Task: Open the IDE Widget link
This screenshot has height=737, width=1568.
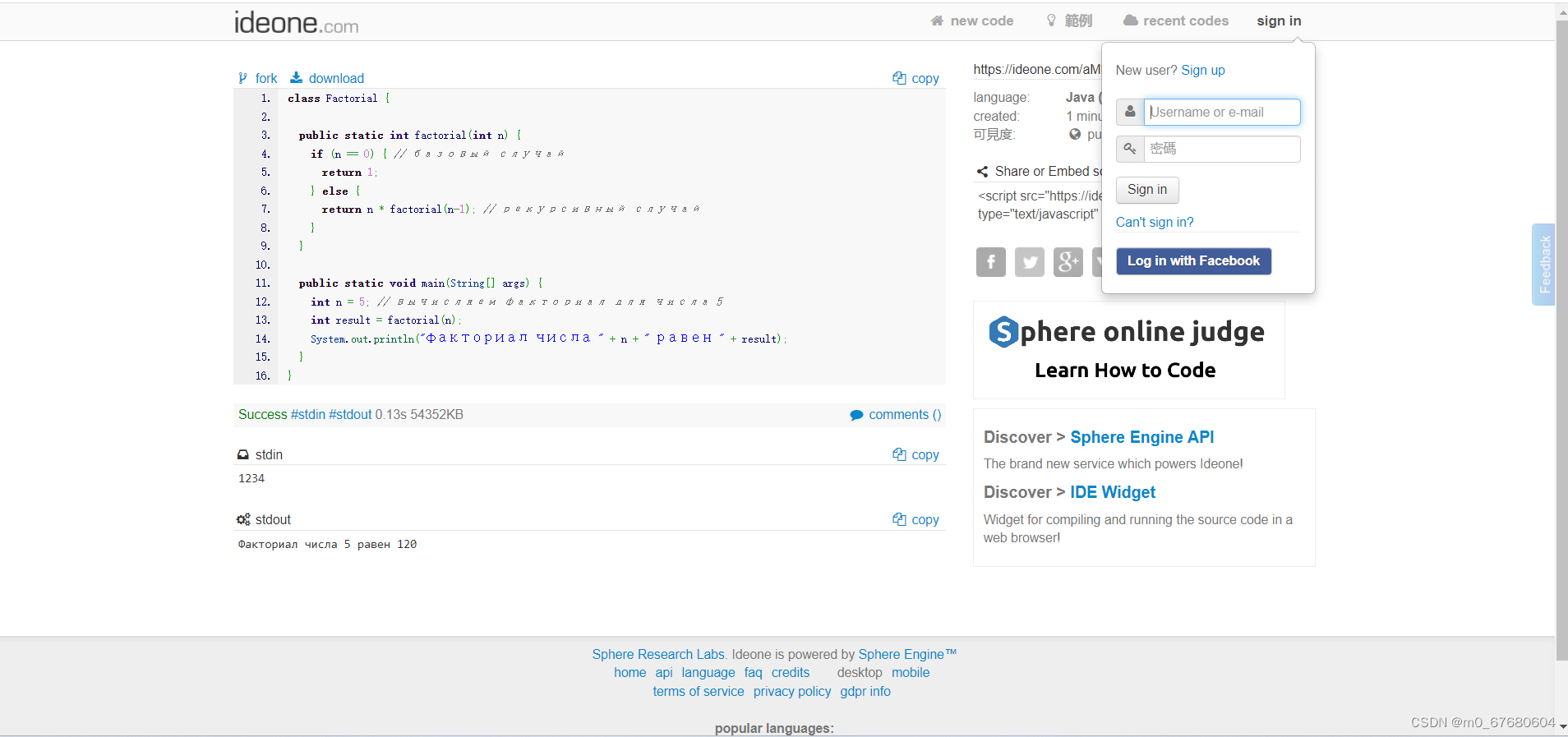Action: pyautogui.click(x=1113, y=492)
